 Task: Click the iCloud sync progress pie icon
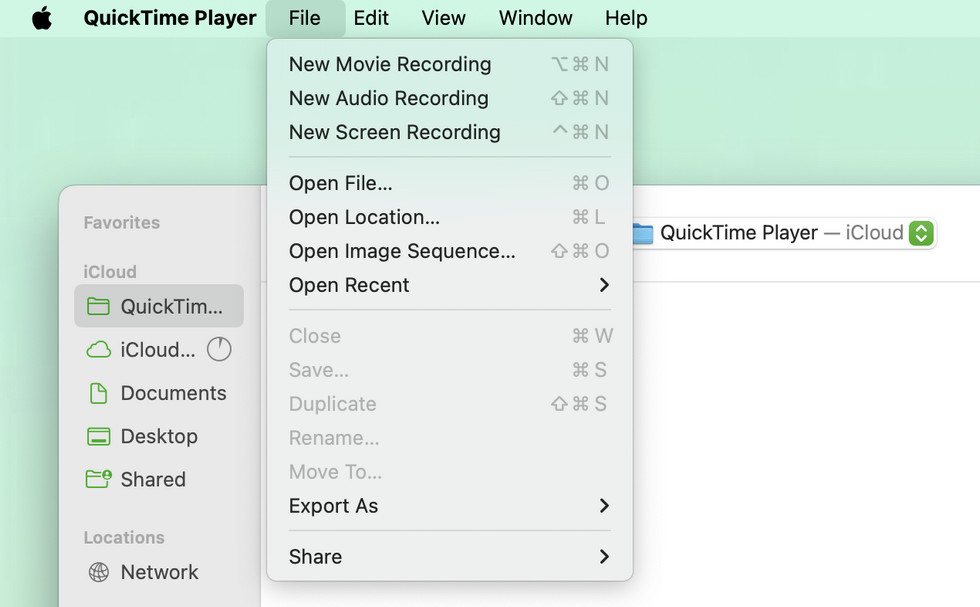click(219, 349)
